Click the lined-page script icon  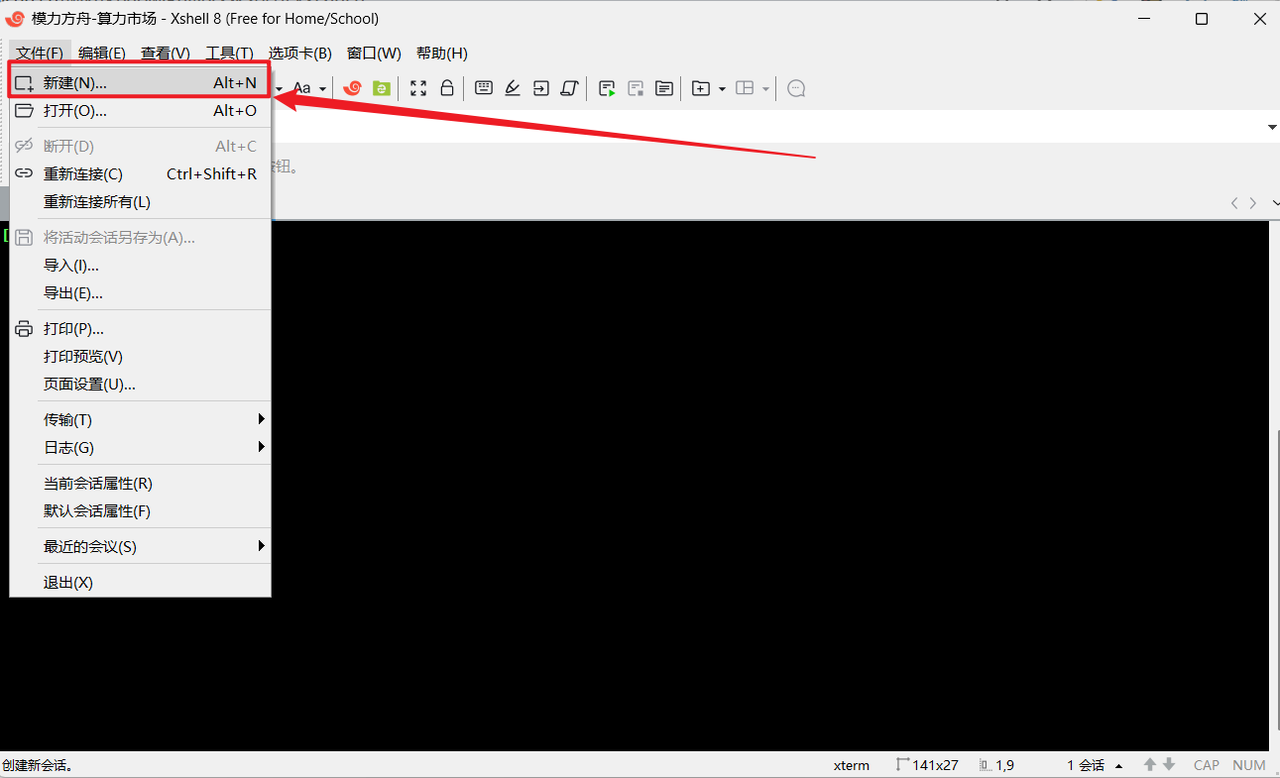[x=664, y=88]
